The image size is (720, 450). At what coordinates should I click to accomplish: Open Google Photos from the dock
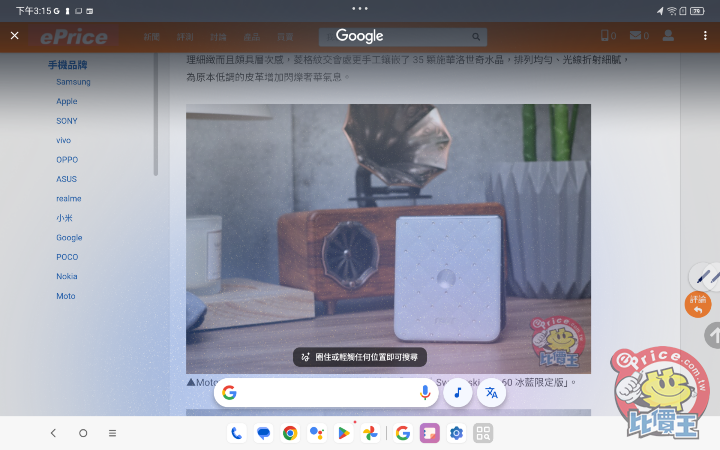point(370,433)
